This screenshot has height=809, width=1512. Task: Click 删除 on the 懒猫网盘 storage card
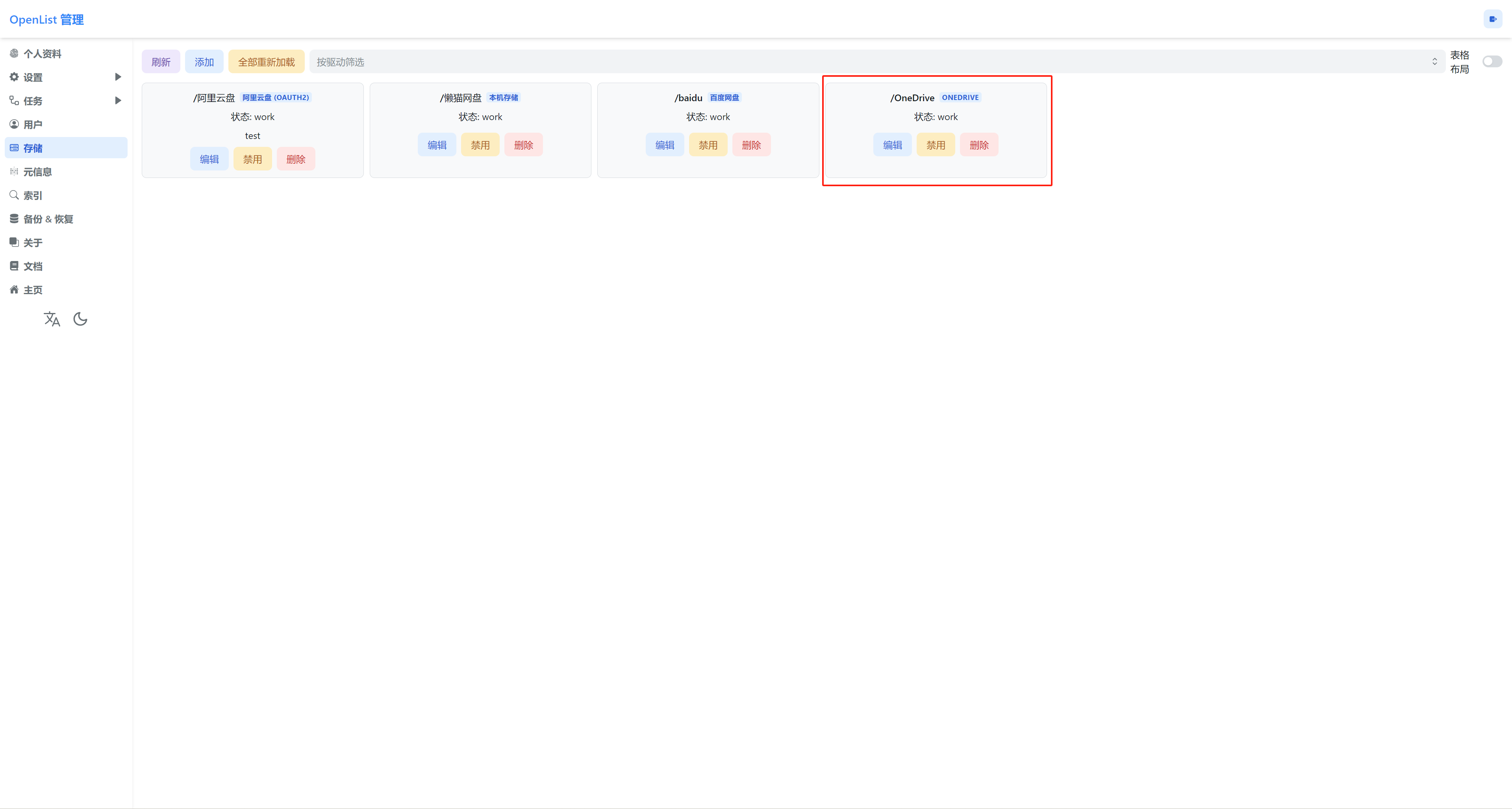524,145
